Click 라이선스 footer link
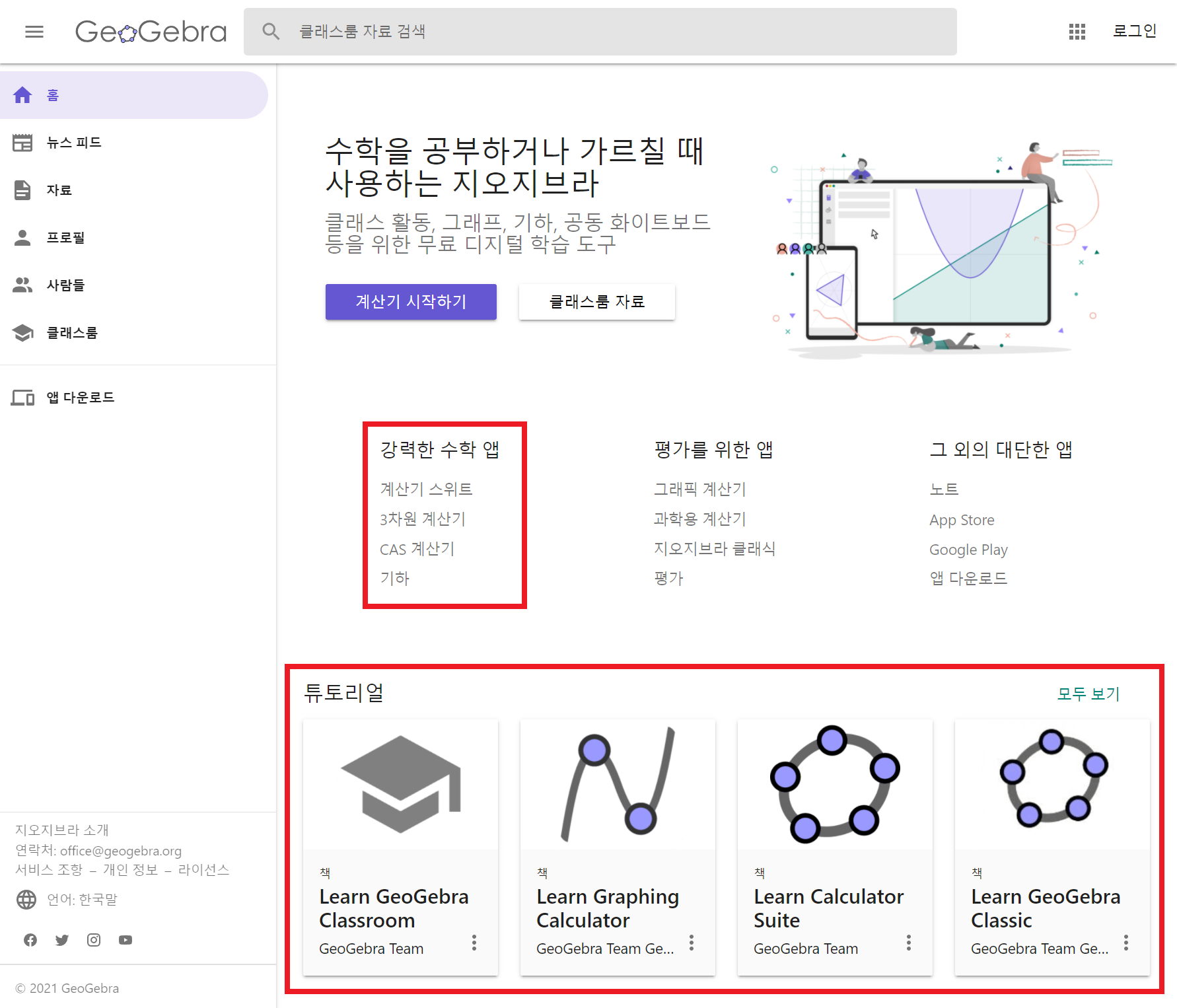Screen dimensions: 1177x1008 203,869
